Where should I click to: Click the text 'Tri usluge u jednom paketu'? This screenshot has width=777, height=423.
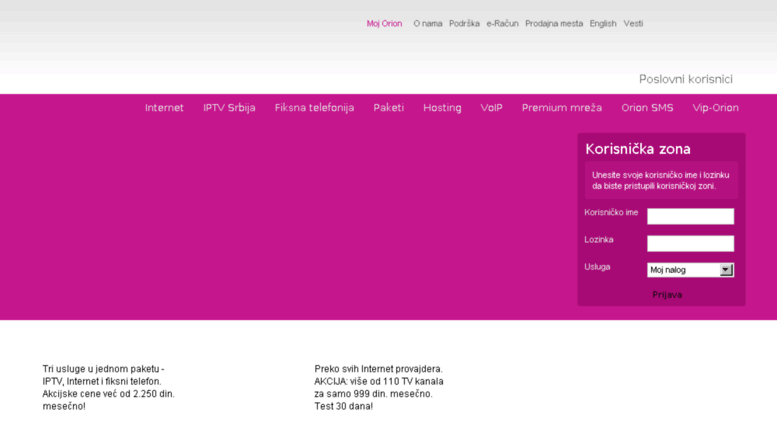coord(101,369)
